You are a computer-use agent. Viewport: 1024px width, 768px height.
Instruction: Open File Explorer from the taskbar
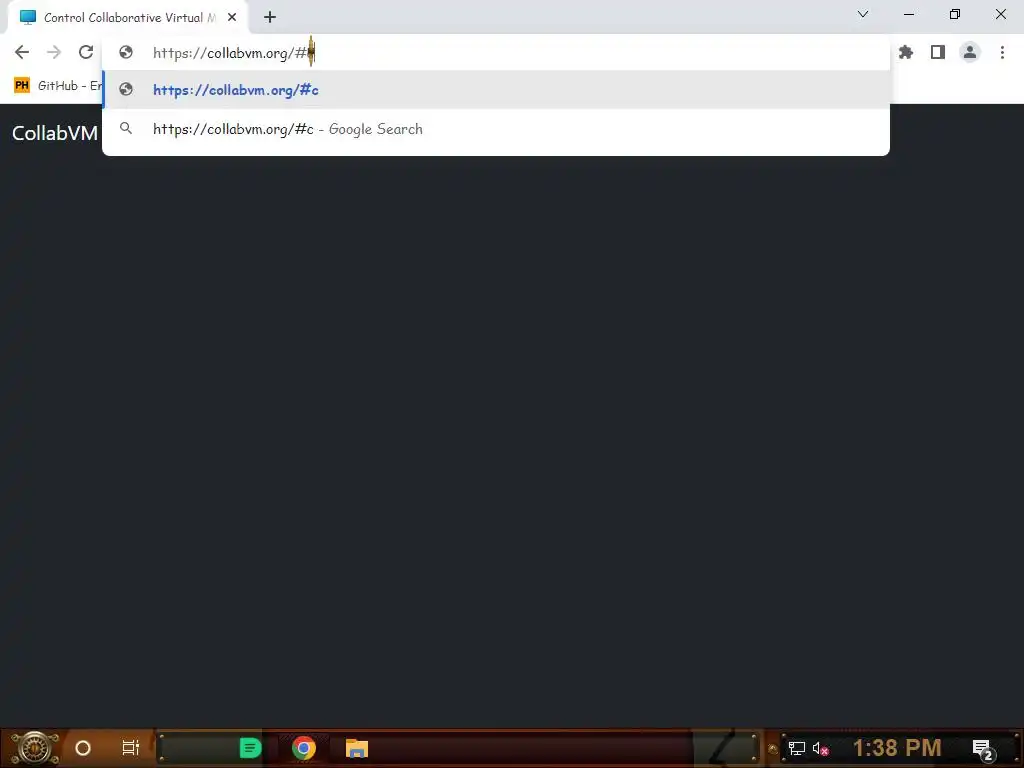pos(357,748)
